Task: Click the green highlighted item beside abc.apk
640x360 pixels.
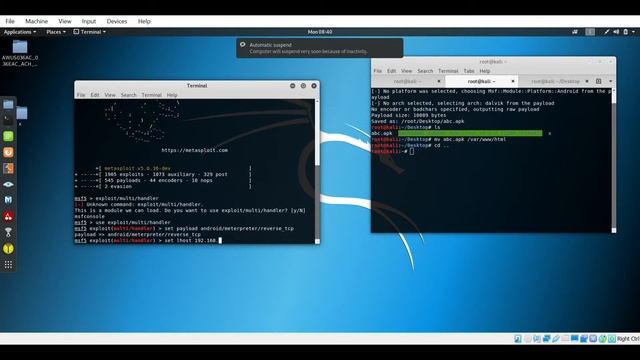Action: click(x=470, y=133)
